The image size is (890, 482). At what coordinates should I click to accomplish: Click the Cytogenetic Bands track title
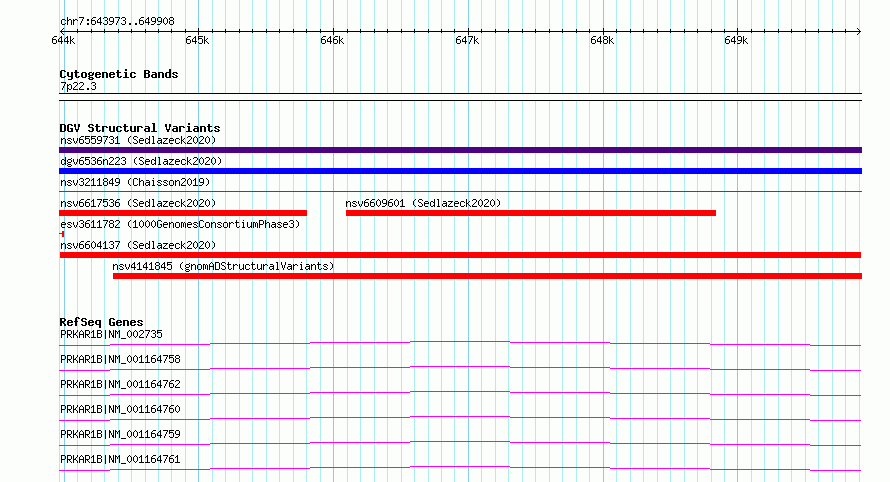(119, 74)
